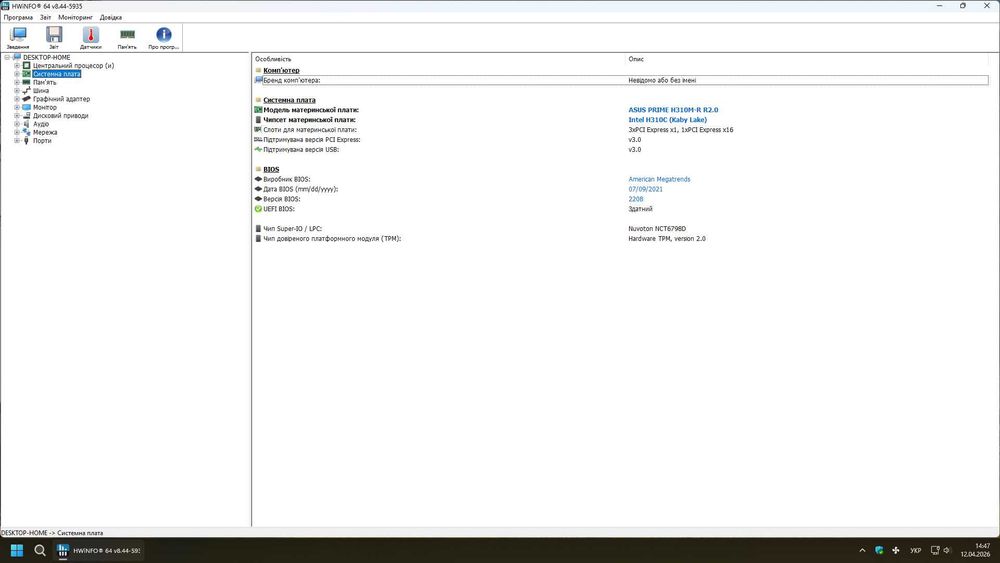
Task: Open the Довідка menu
Action: [x=111, y=17]
